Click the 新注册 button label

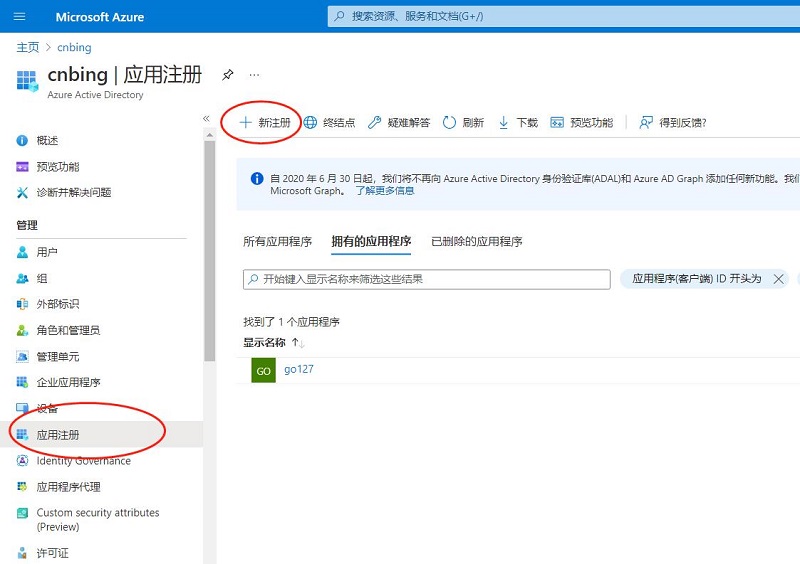pos(274,122)
